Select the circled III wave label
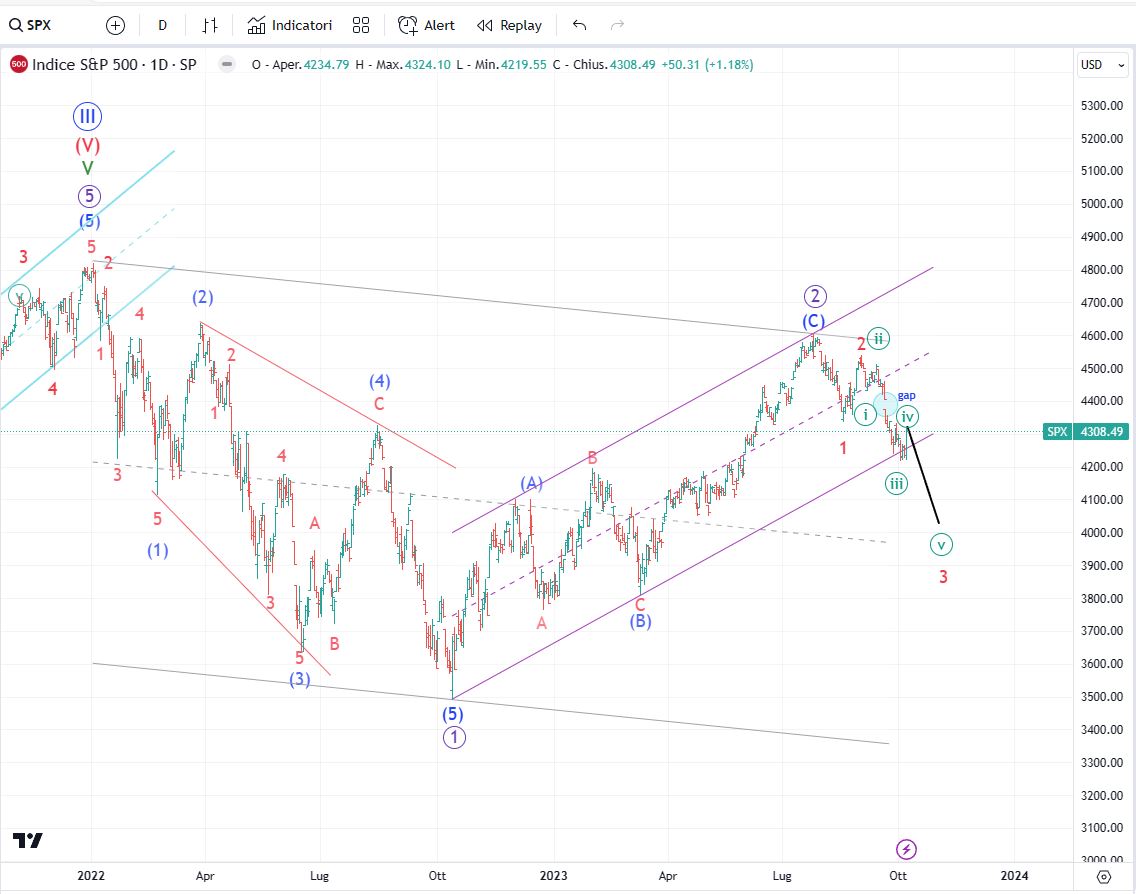This screenshot has height=894, width=1136. pos(87,116)
